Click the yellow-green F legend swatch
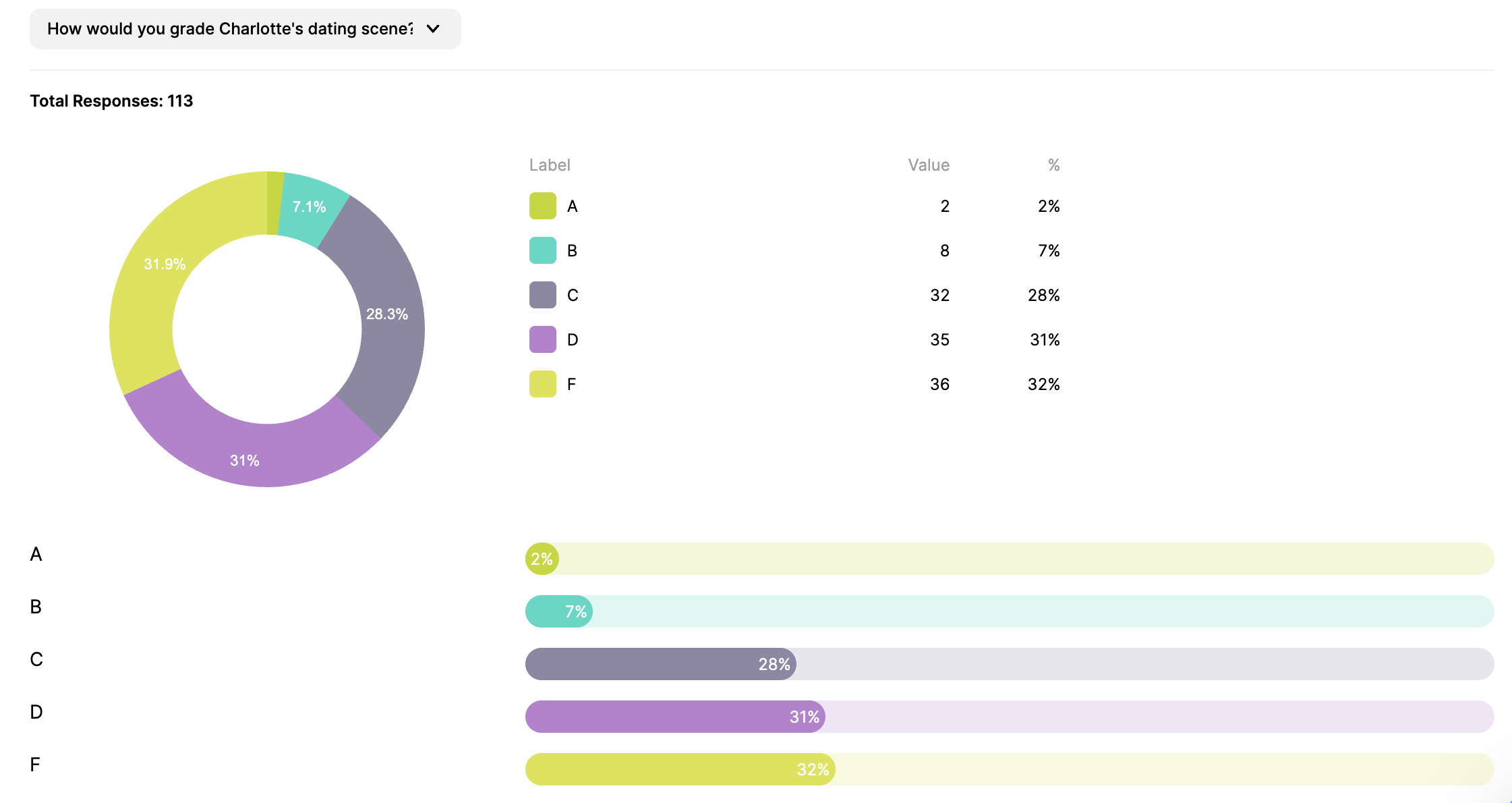Viewport: 1512px width, 803px height. tap(542, 384)
